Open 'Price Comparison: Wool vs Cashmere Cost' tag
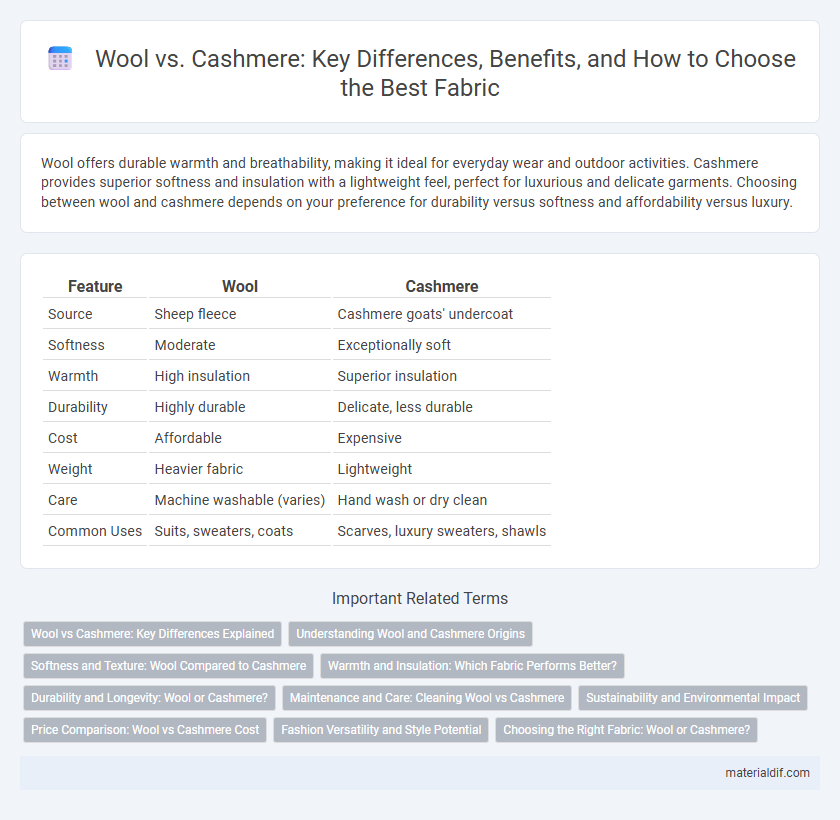The width and height of the screenshot is (840, 820). 145,730
